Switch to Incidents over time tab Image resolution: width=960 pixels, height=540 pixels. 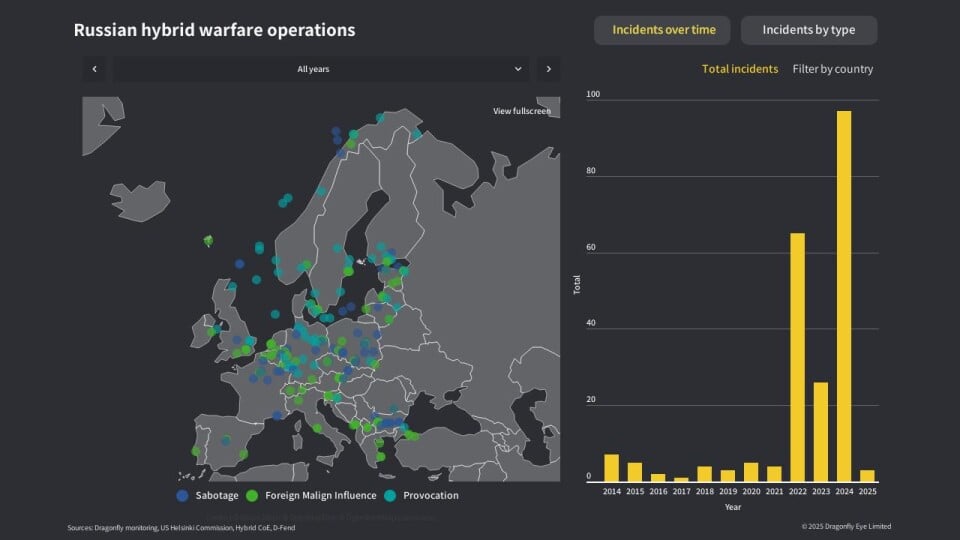[x=663, y=30]
